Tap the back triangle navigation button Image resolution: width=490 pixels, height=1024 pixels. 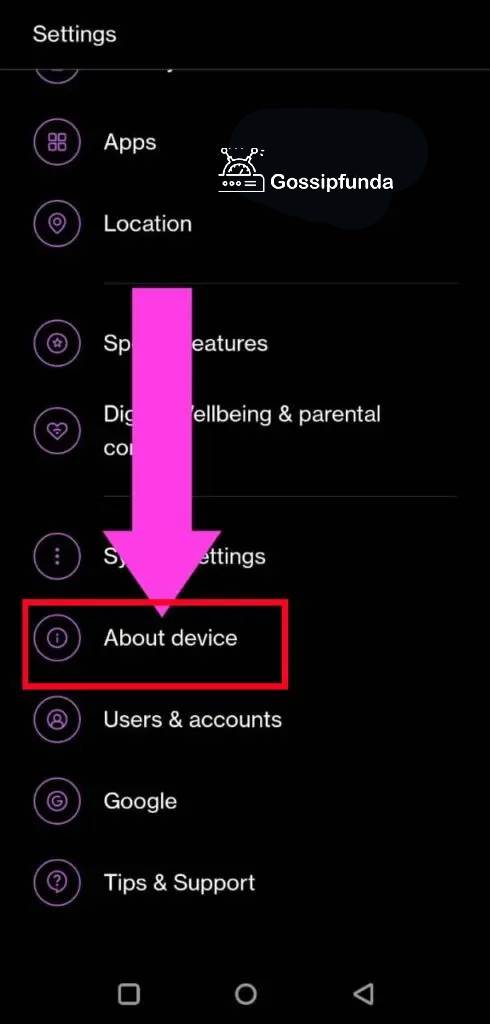pyautogui.click(x=363, y=993)
